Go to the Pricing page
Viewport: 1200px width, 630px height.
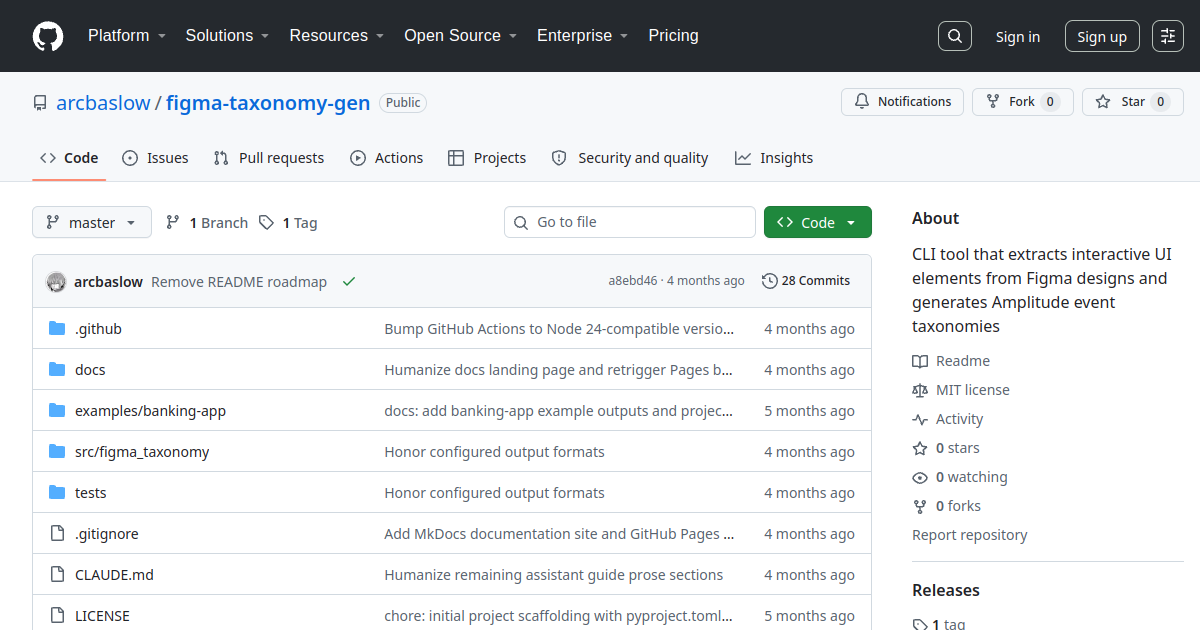(x=673, y=36)
